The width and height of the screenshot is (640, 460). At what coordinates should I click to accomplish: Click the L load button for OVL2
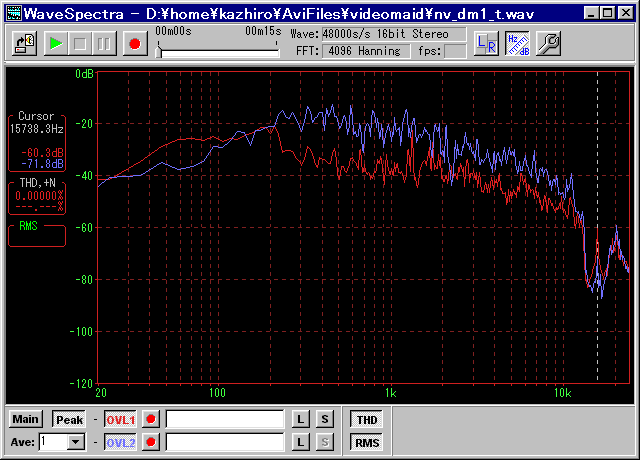[301, 442]
